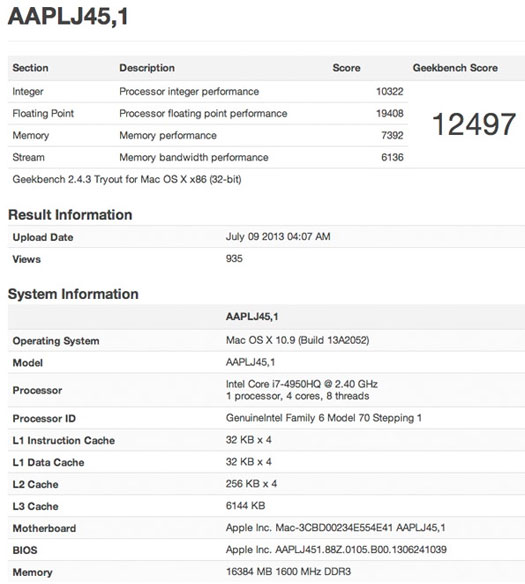
Task: Select the L1 Data Cache label
Action: (x=48, y=463)
